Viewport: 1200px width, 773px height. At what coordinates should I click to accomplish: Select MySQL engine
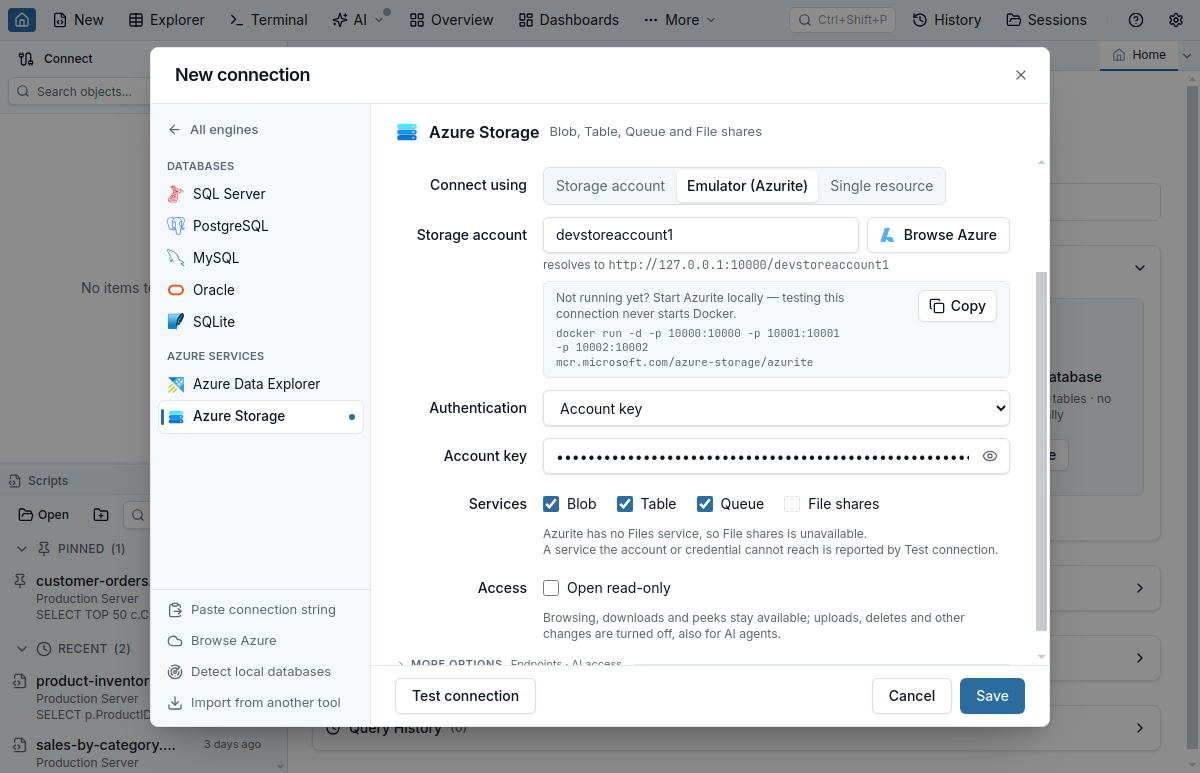pyautogui.click(x=260, y=258)
